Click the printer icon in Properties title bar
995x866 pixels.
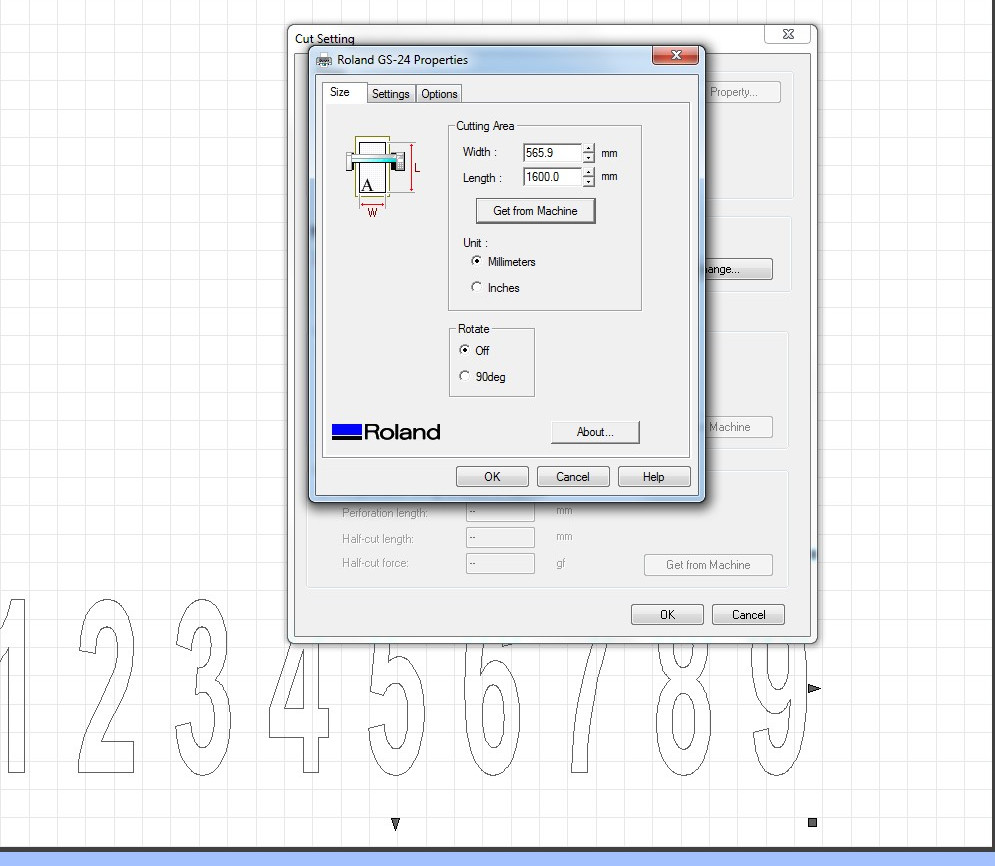click(324, 60)
